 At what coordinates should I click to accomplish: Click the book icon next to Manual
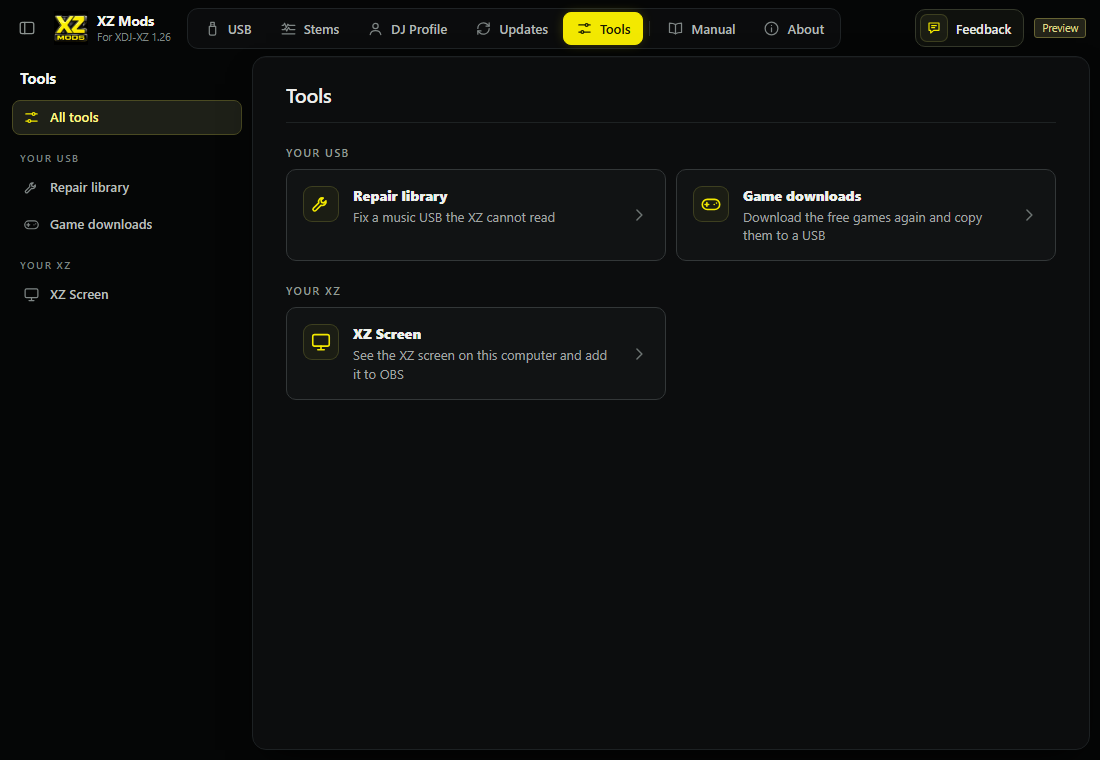pos(676,29)
